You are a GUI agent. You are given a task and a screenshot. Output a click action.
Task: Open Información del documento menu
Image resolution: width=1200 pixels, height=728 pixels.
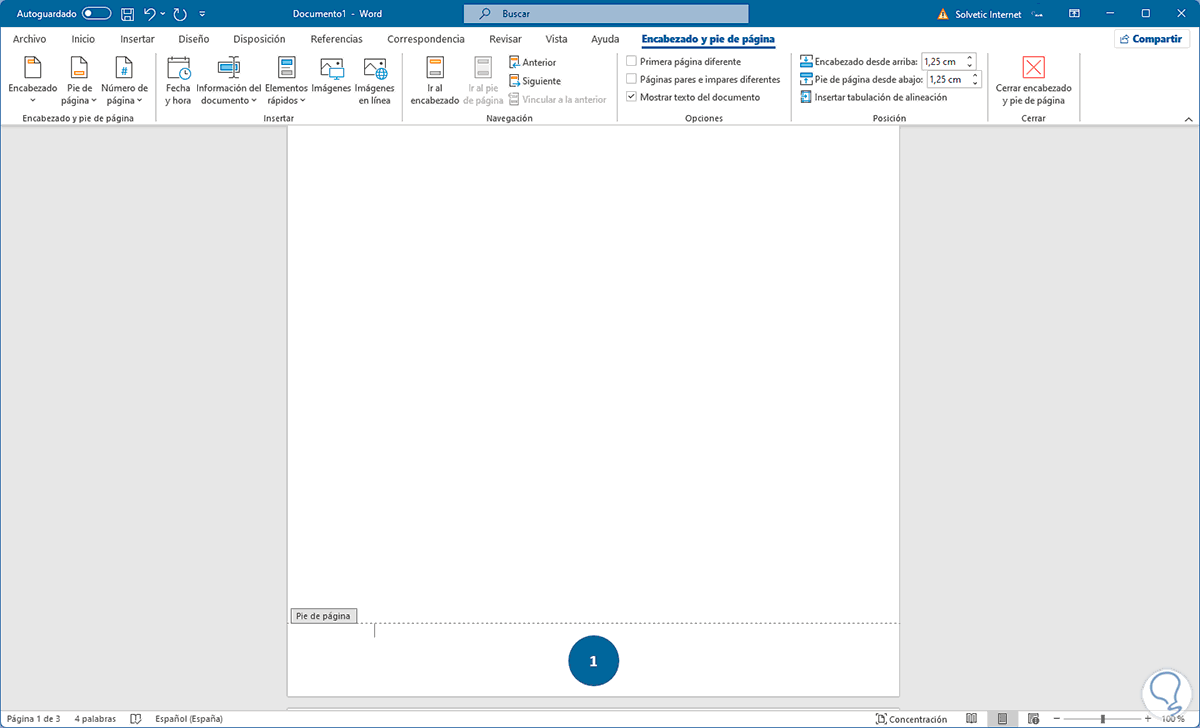(228, 81)
